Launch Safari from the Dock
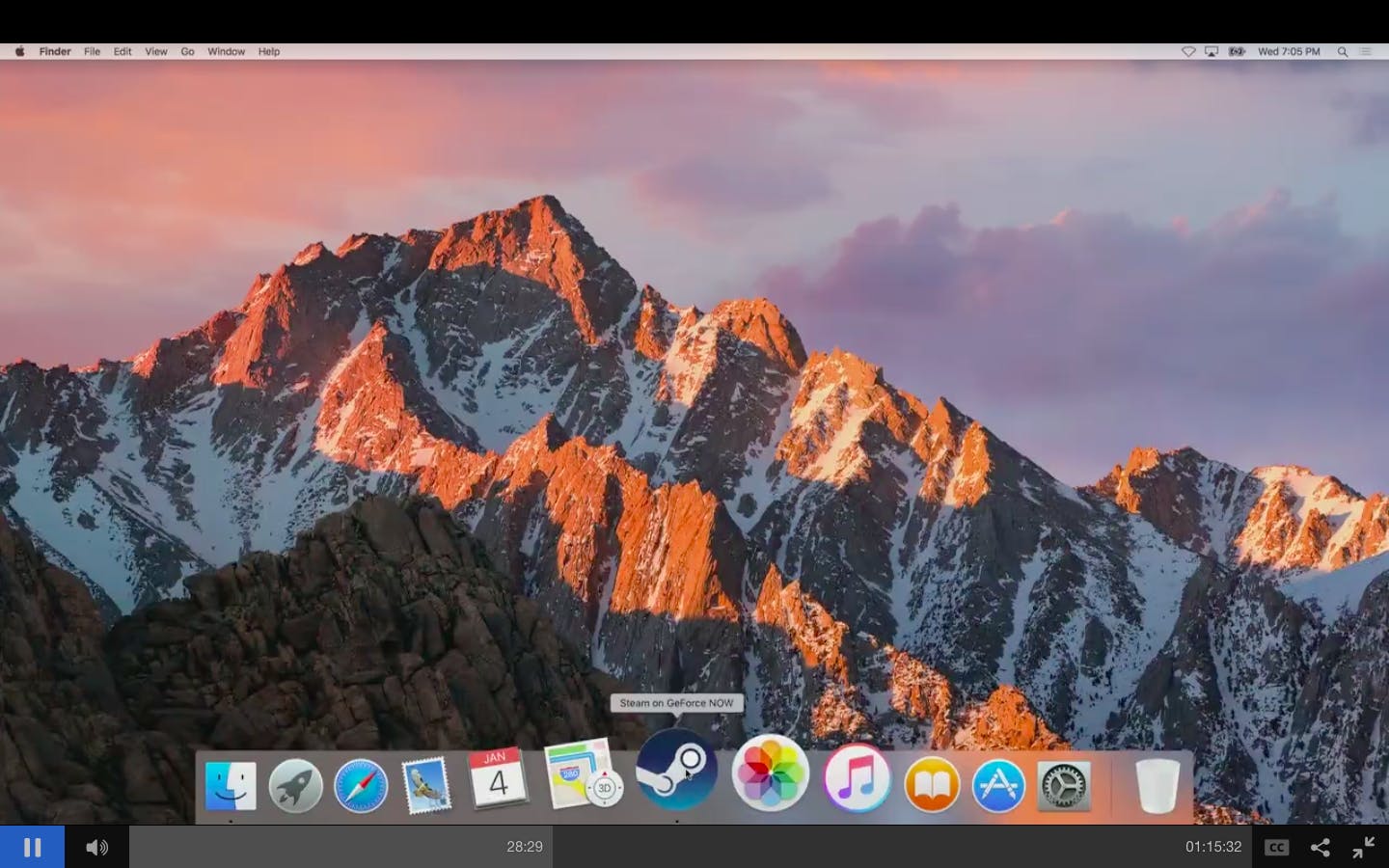The height and width of the screenshot is (868, 1389). 361,785
